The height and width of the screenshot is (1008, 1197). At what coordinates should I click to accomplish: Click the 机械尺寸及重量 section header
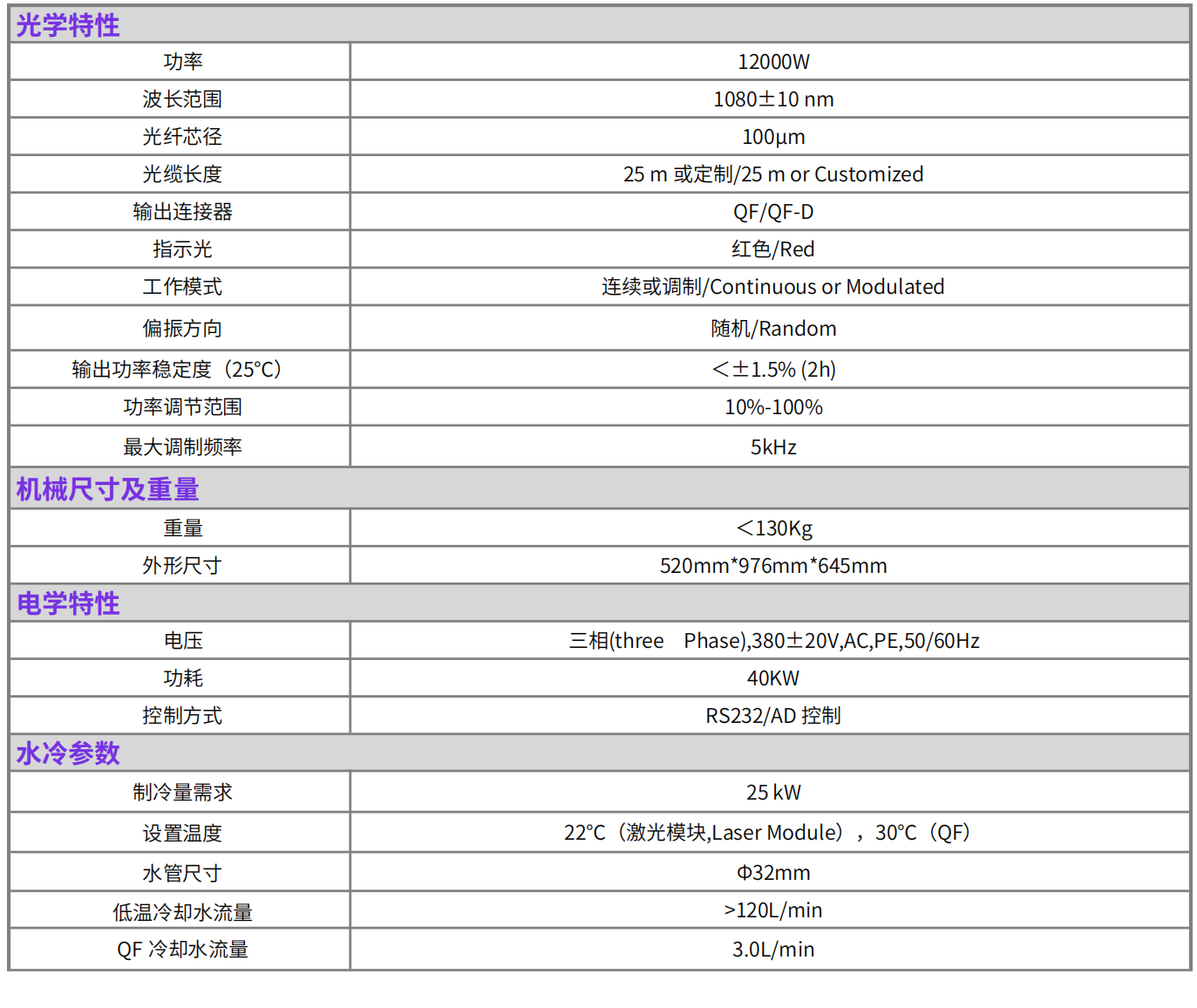click(107, 489)
